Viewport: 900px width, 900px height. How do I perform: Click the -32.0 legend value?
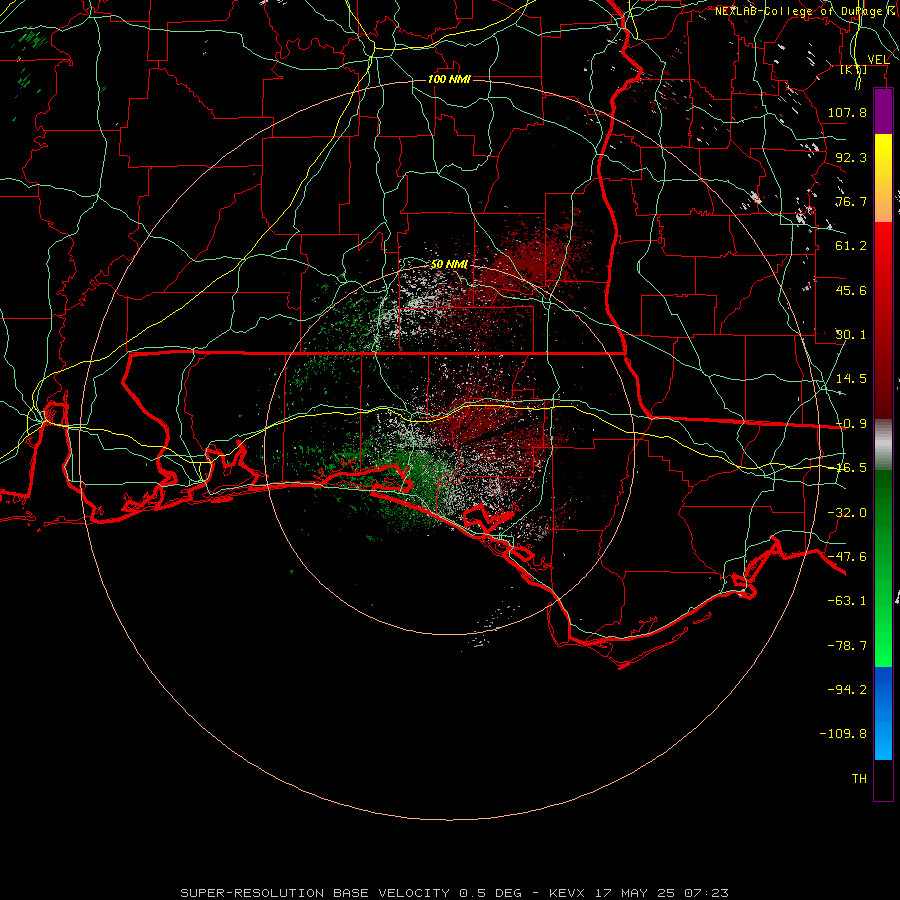click(847, 513)
